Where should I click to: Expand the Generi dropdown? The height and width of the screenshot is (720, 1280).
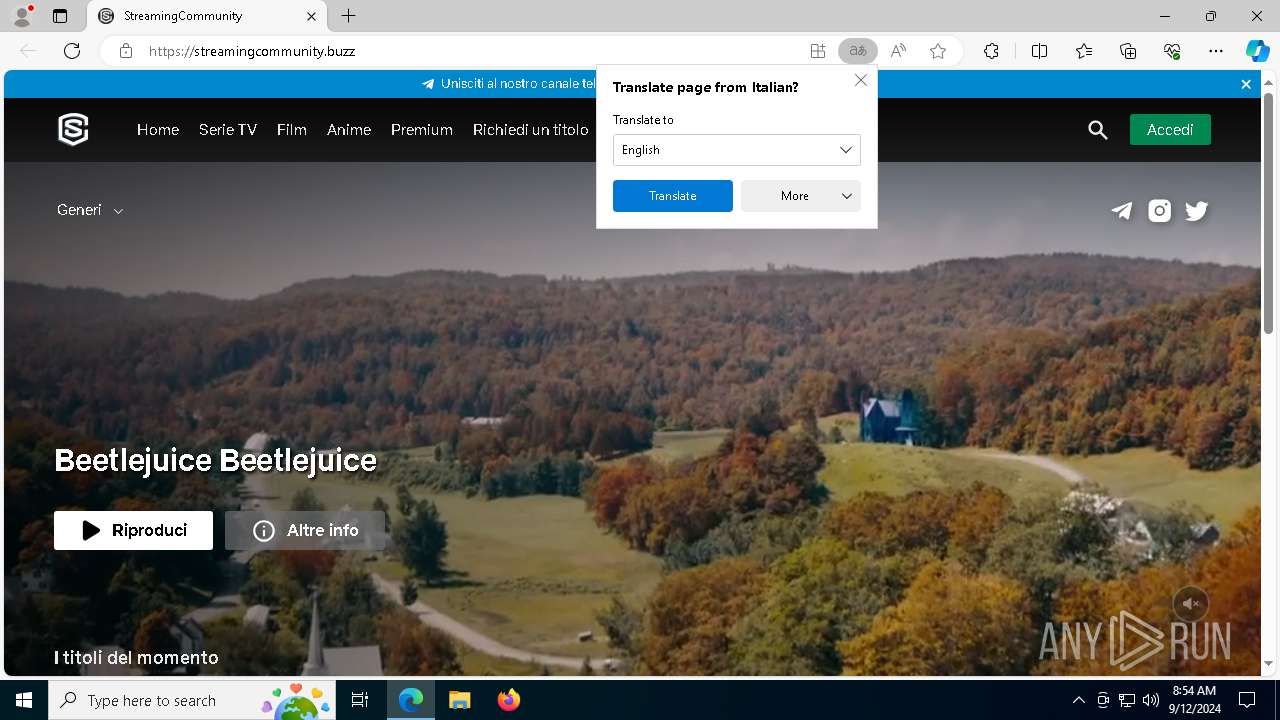click(90, 210)
